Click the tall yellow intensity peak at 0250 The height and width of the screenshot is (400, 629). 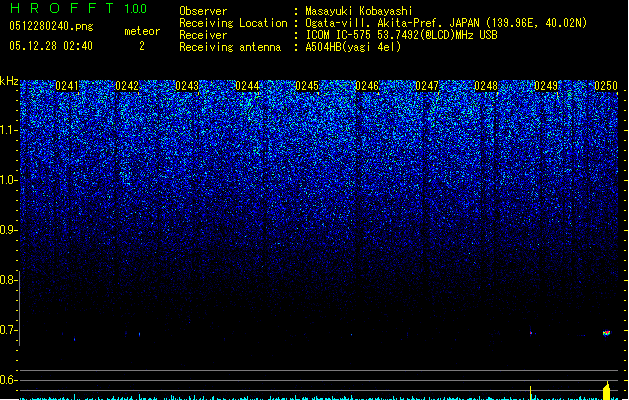click(607, 391)
